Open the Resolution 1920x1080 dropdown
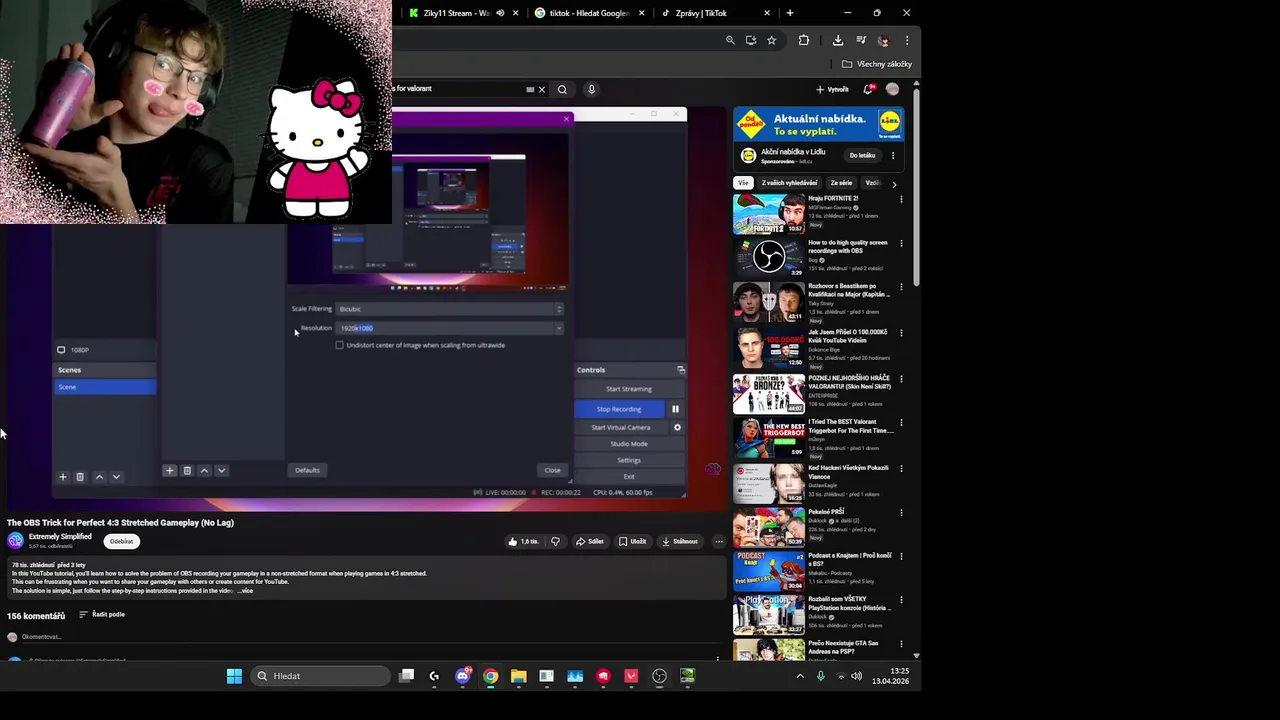 tap(449, 328)
